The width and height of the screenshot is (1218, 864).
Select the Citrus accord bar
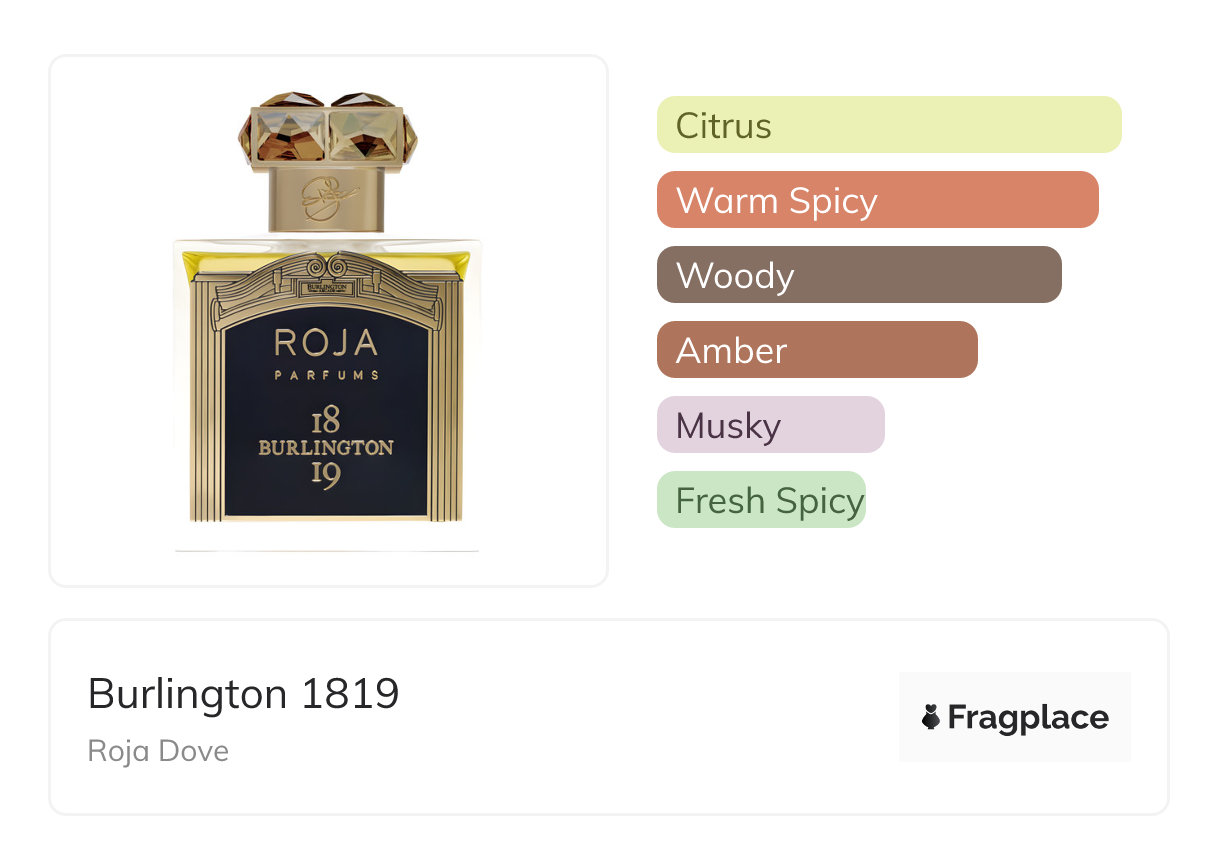click(x=888, y=125)
